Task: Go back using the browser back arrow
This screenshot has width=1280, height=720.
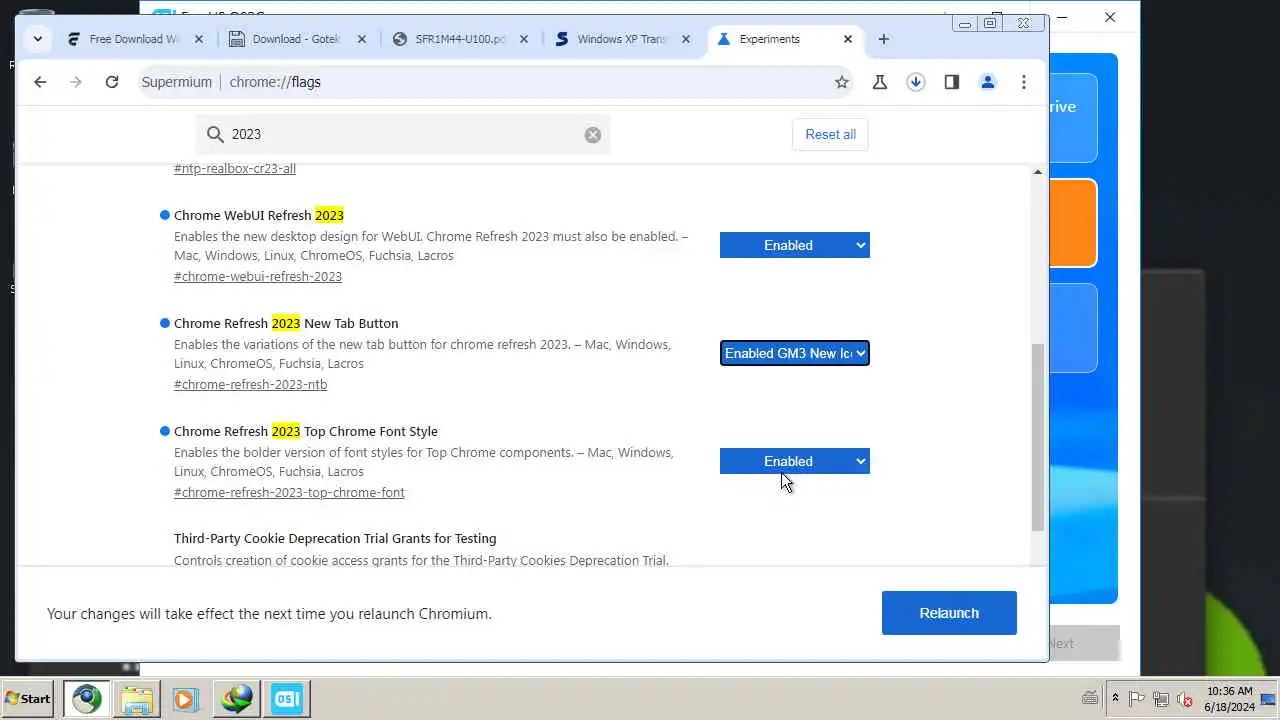Action: point(40,82)
